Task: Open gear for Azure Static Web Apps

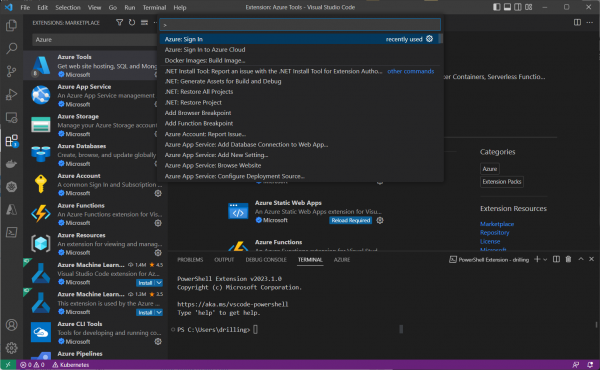Action: (x=380, y=220)
